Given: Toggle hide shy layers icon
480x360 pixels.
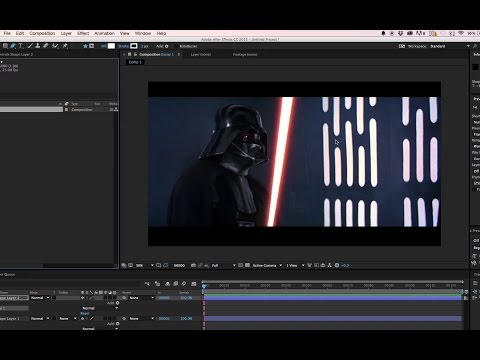Looking at the screenshot, I should (167, 284).
